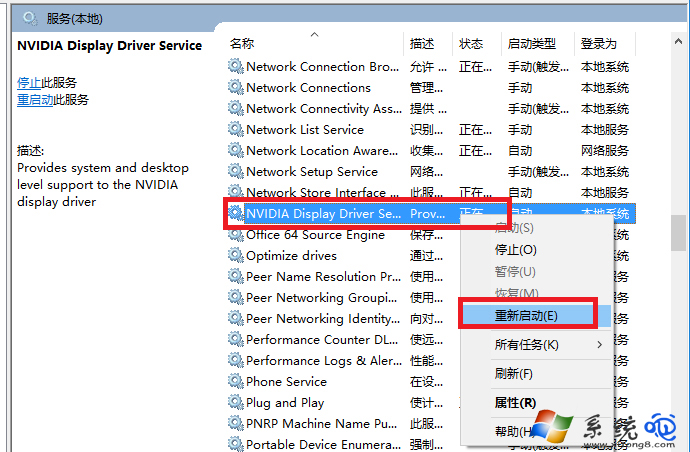Click the Stop (停止) service link
The height and width of the screenshot is (452, 690).
click(x=29, y=83)
